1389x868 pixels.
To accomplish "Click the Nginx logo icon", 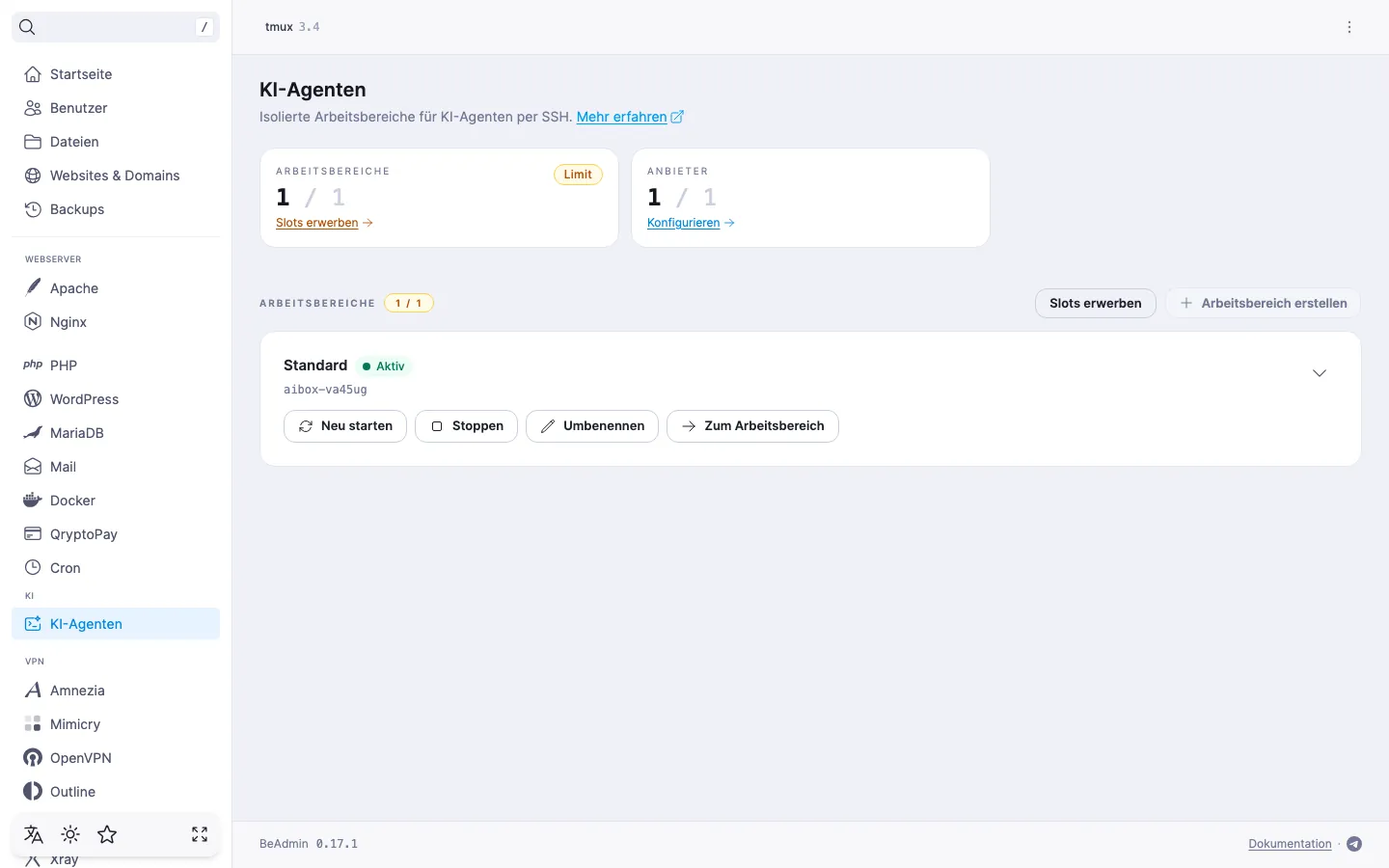I will coord(33,322).
